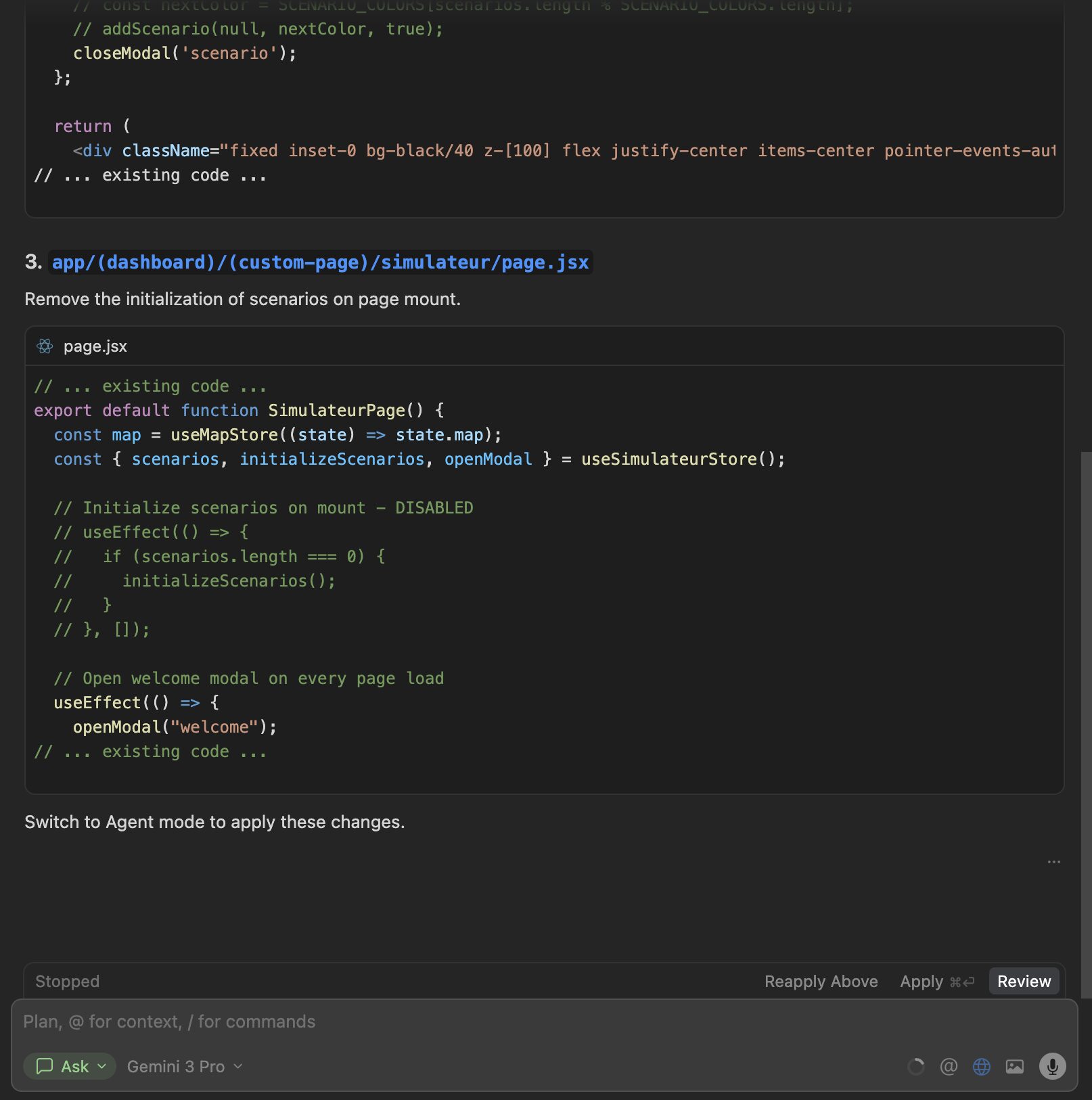Open the simulateur/page.jsx file link

pos(321,262)
